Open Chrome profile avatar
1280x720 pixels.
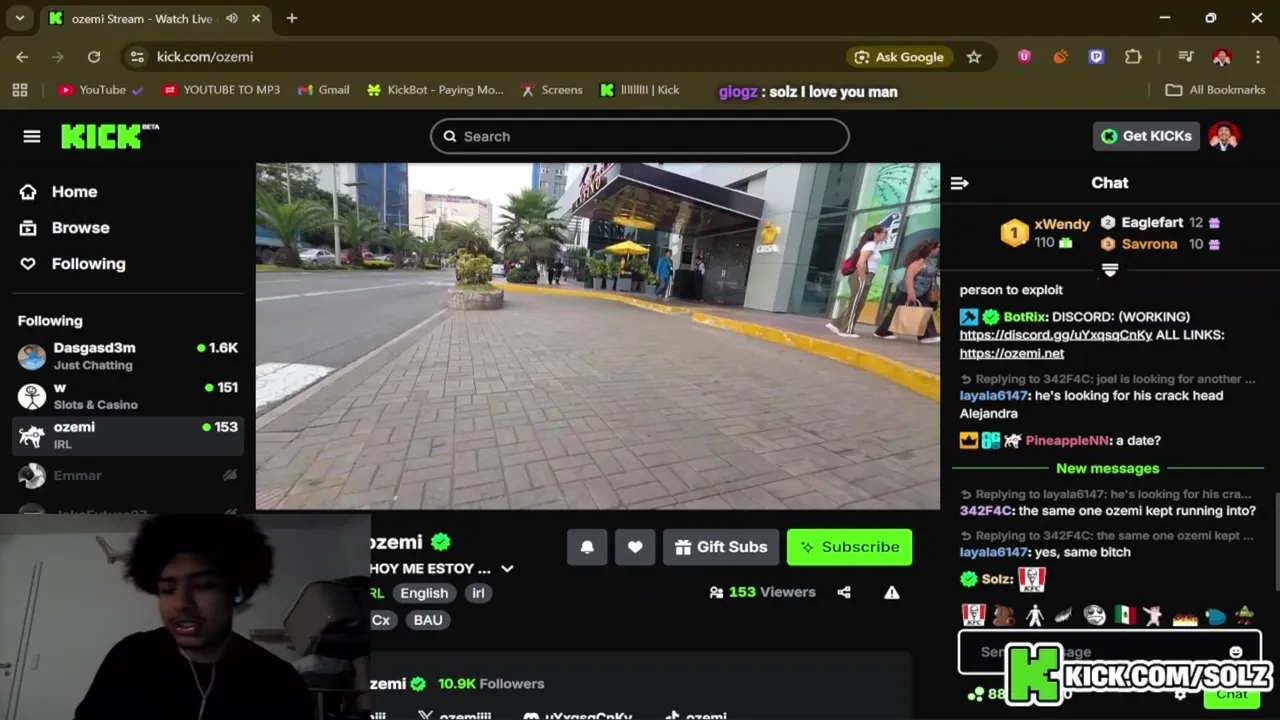coord(1222,57)
